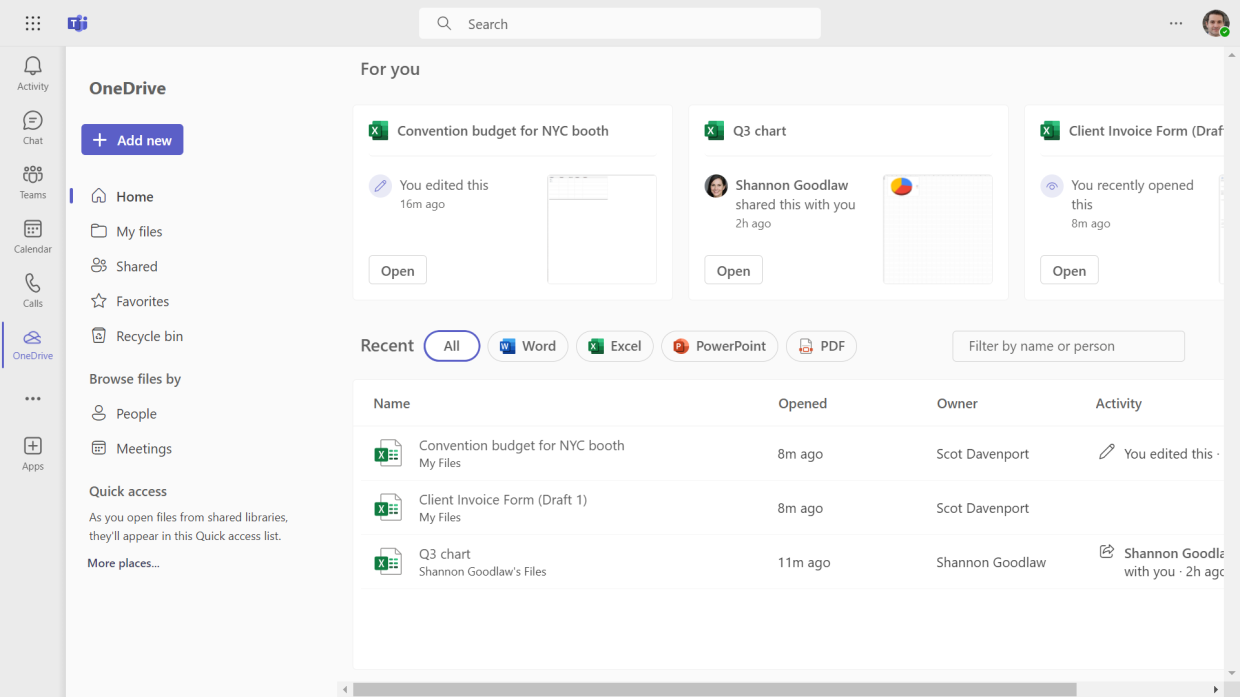Image resolution: width=1240 pixels, height=697 pixels.
Task: Select the All filter tab
Action: [x=452, y=346]
